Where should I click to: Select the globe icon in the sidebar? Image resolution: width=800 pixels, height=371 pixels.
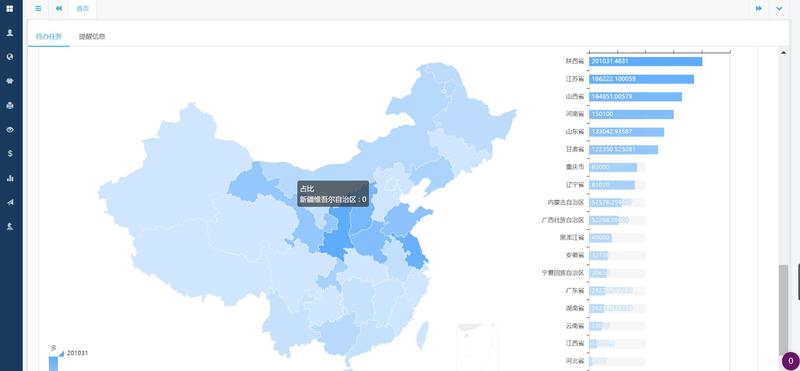click(10, 57)
